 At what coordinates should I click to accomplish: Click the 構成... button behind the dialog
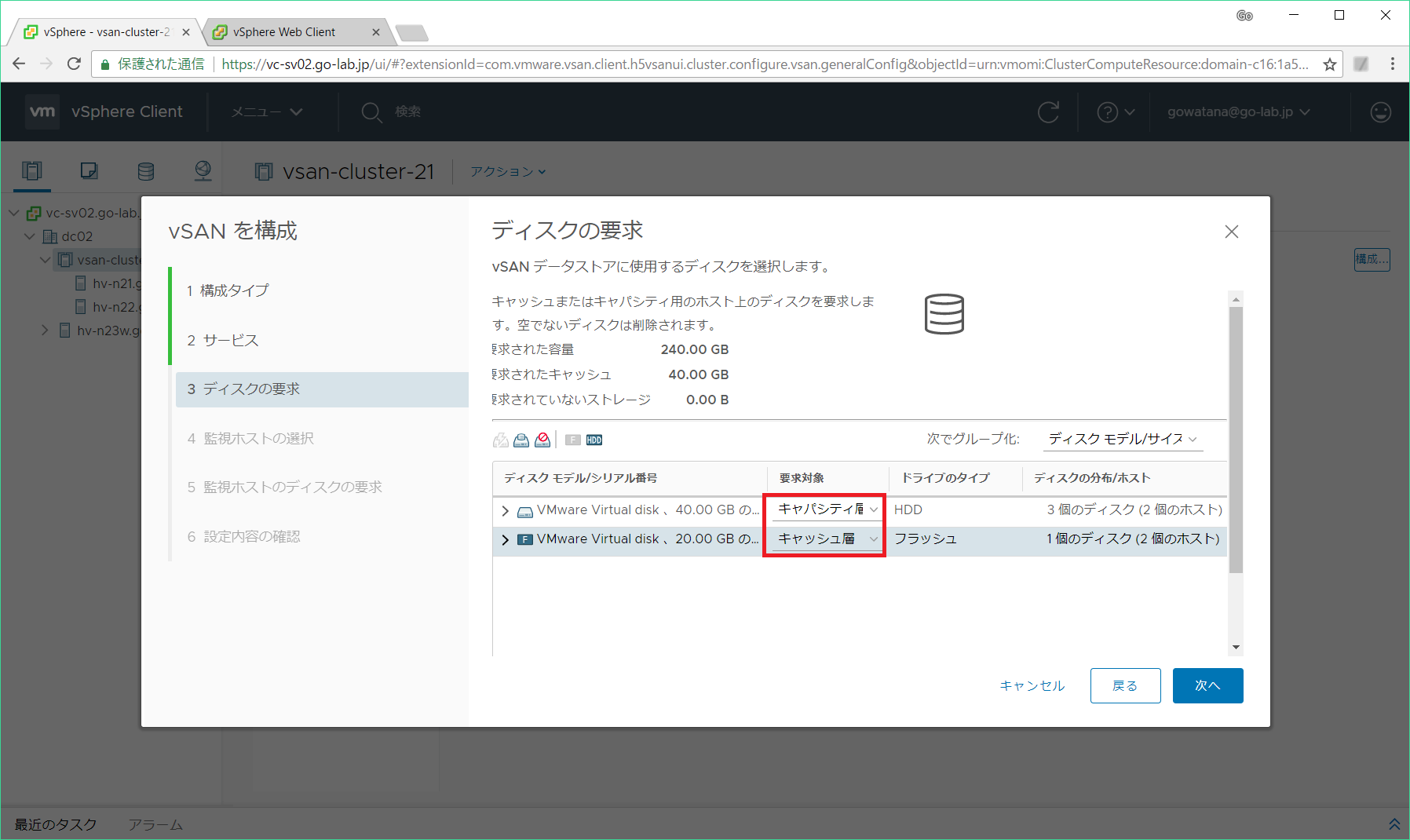[1372, 260]
